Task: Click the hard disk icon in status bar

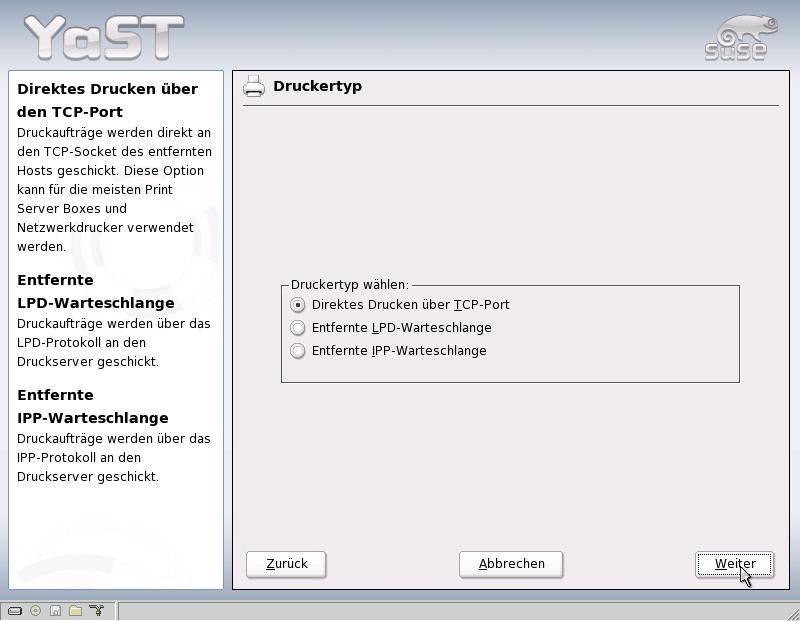Action: click(x=15, y=610)
